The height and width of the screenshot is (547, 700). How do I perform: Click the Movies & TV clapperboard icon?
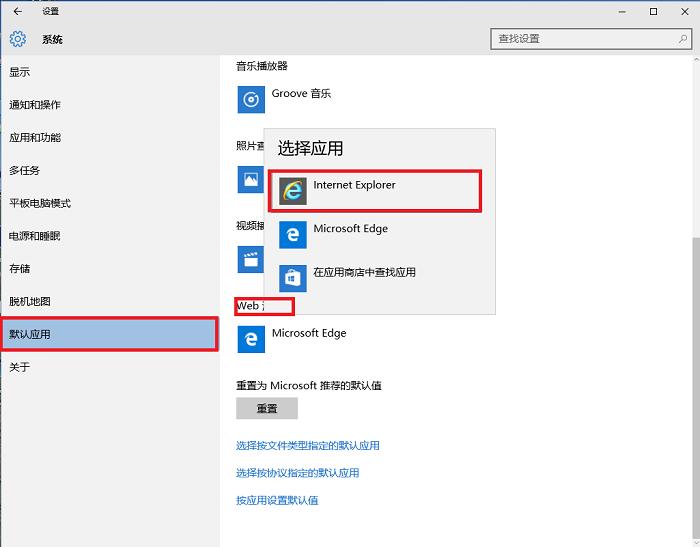(x=250, y=259)
